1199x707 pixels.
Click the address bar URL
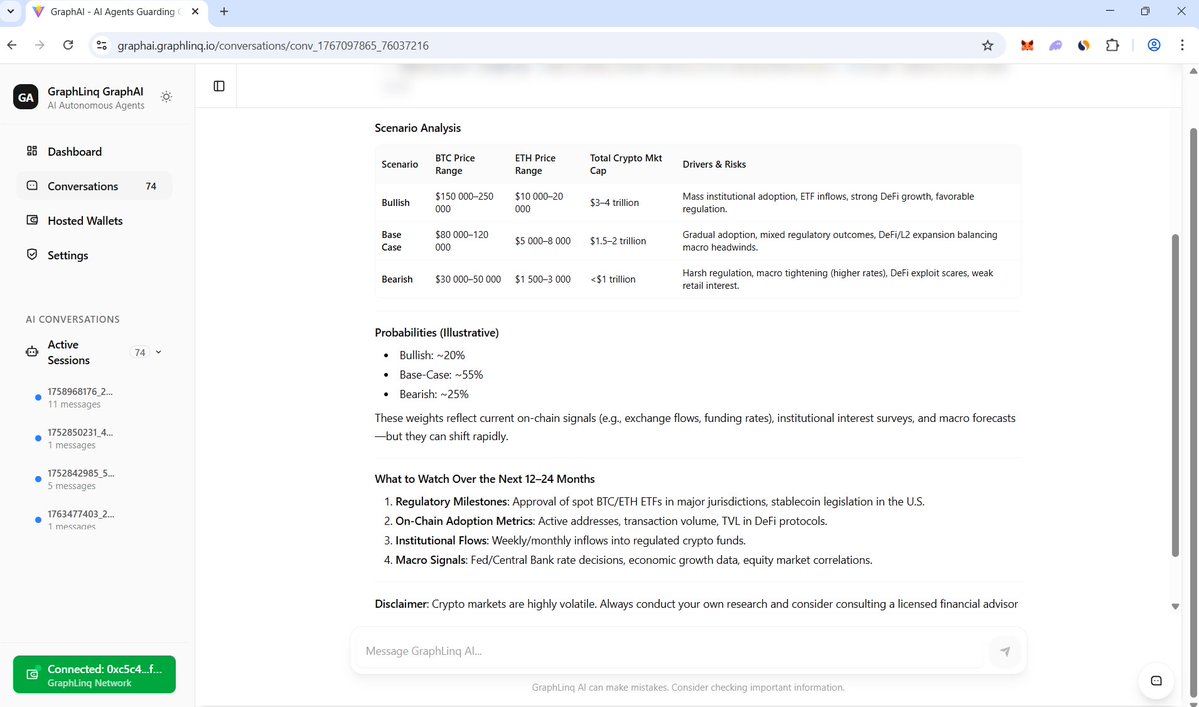[x=273, y=46]
